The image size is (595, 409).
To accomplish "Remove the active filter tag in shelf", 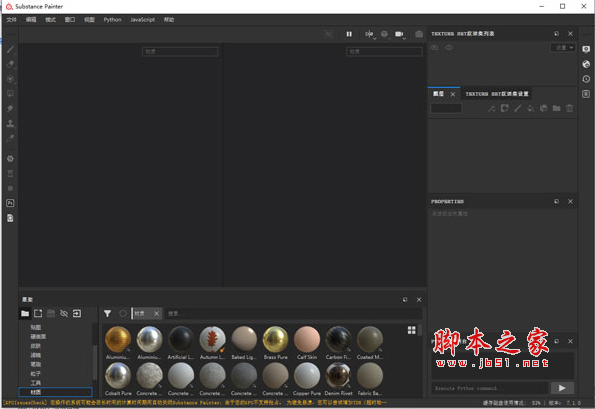I will click(x=156, y=313).
